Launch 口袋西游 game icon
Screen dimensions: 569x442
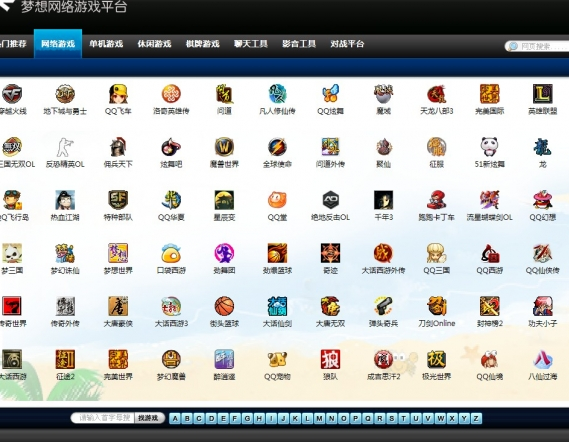point(171,253)
